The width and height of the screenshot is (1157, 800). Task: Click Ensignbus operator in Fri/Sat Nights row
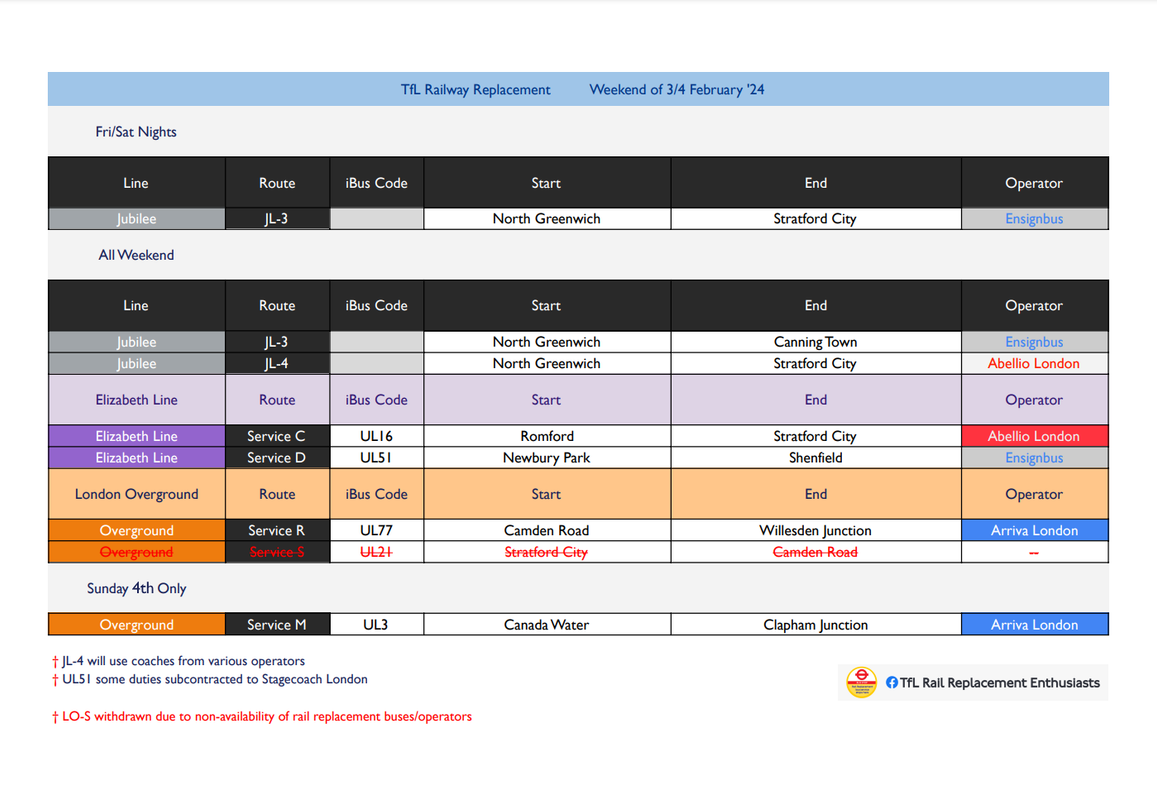1034,218
